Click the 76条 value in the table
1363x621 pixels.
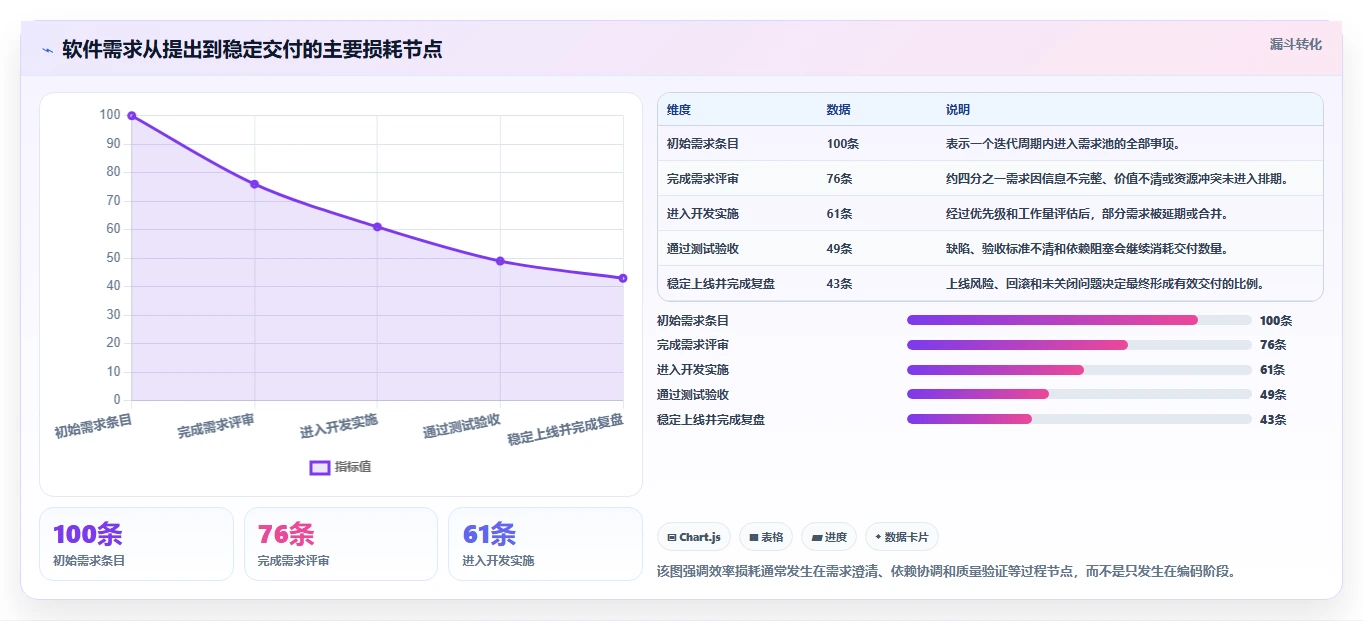pos(840,179)
